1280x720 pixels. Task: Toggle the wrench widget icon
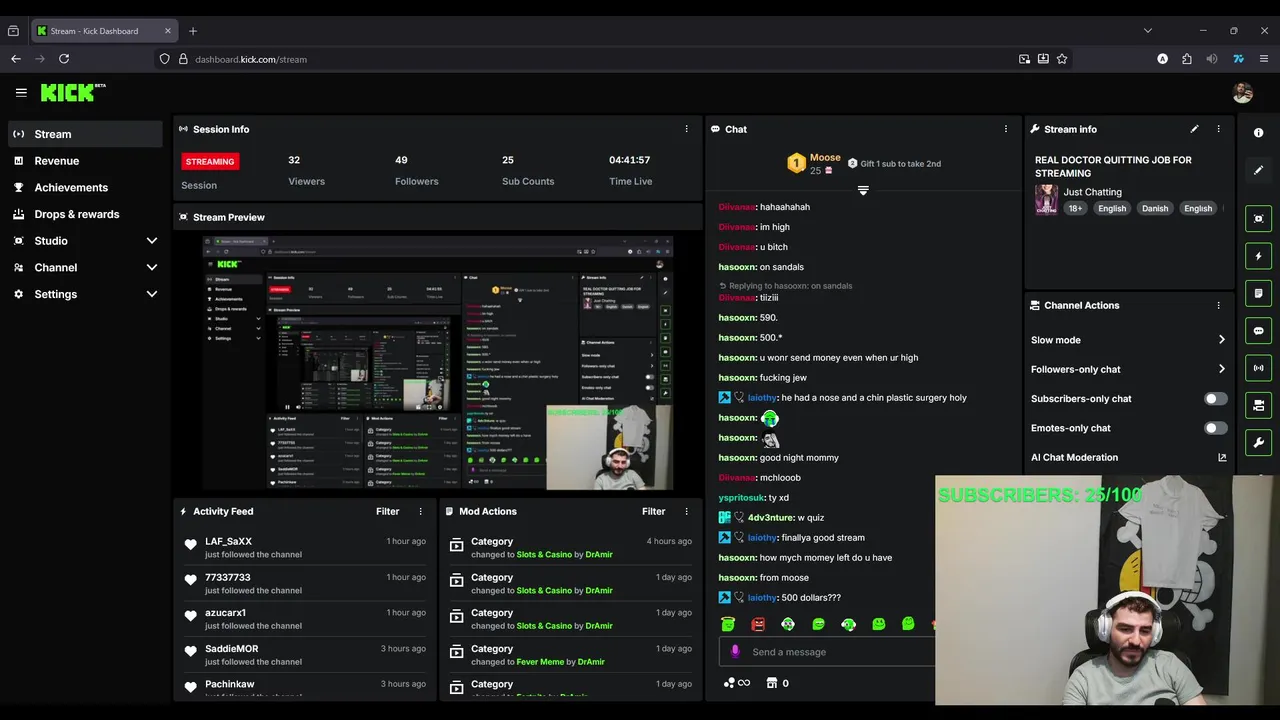(x=1258, y=442)
